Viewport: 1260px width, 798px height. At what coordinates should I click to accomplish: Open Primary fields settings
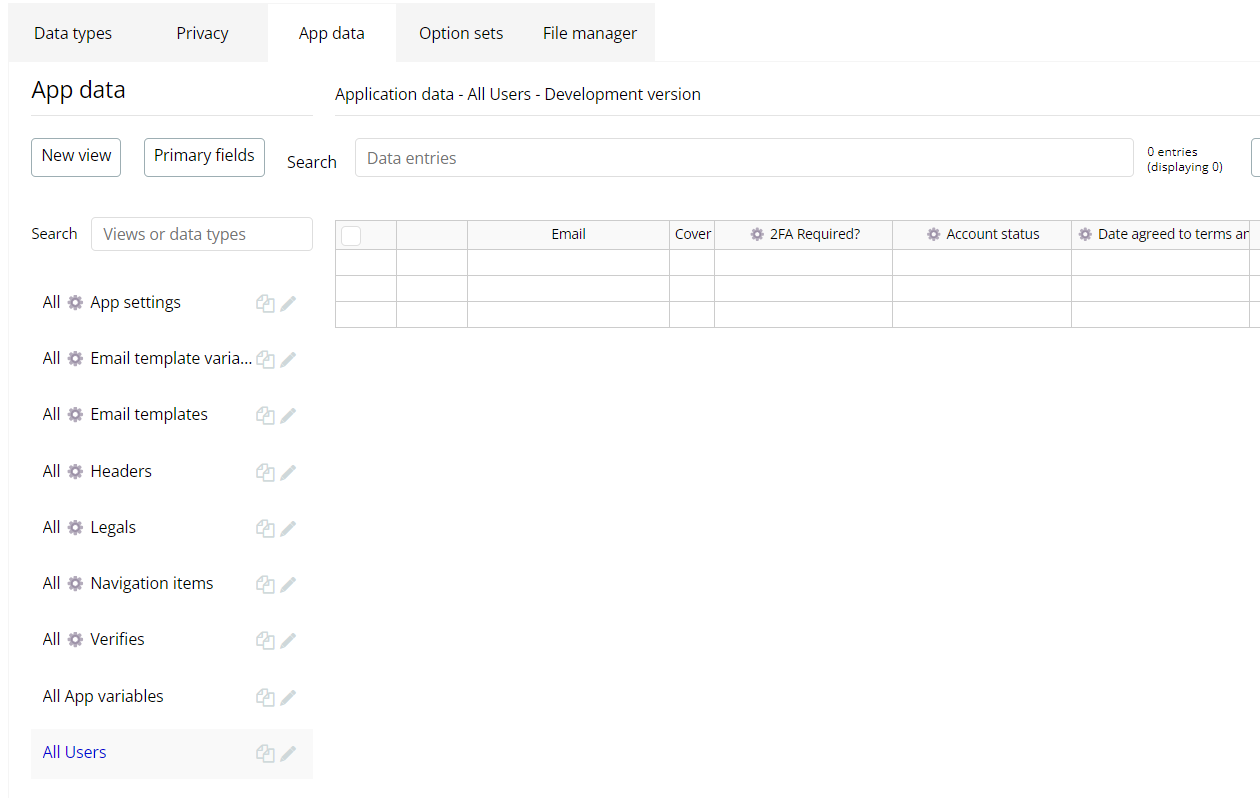click(204, 156)
